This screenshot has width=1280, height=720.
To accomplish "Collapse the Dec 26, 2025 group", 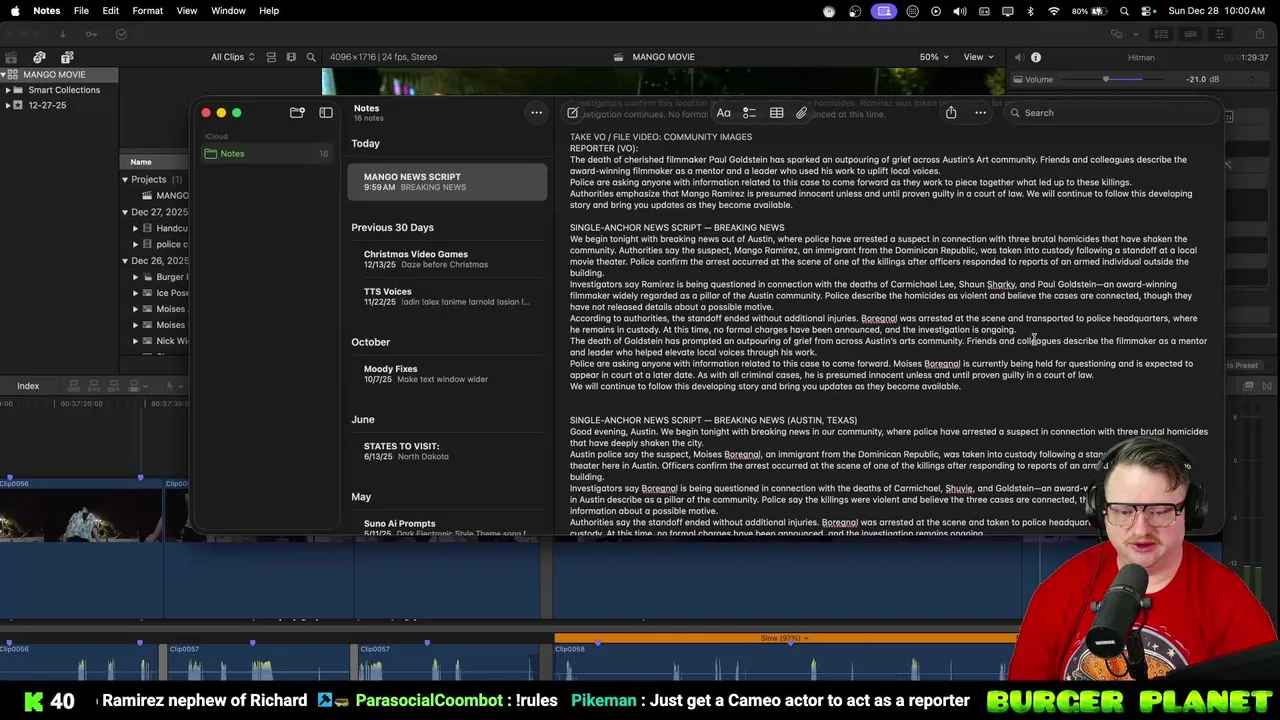I will tap(125, 261).
